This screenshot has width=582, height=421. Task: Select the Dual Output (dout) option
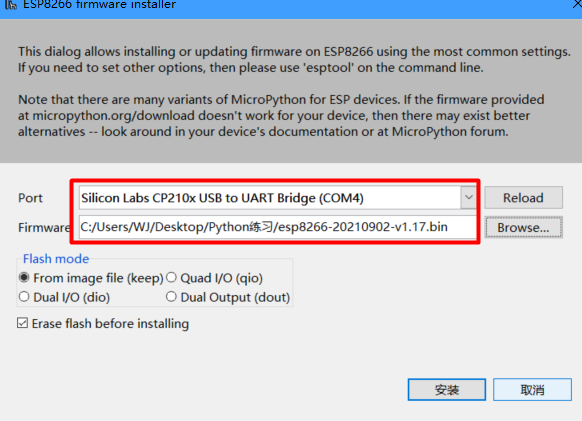pyautogui.click(x=228, y=297)
